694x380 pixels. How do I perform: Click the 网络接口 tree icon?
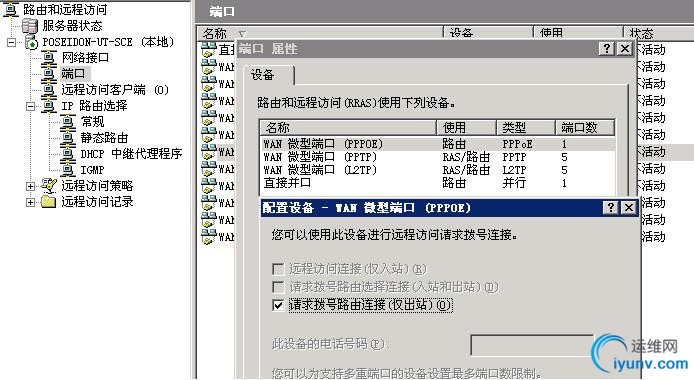49,58
